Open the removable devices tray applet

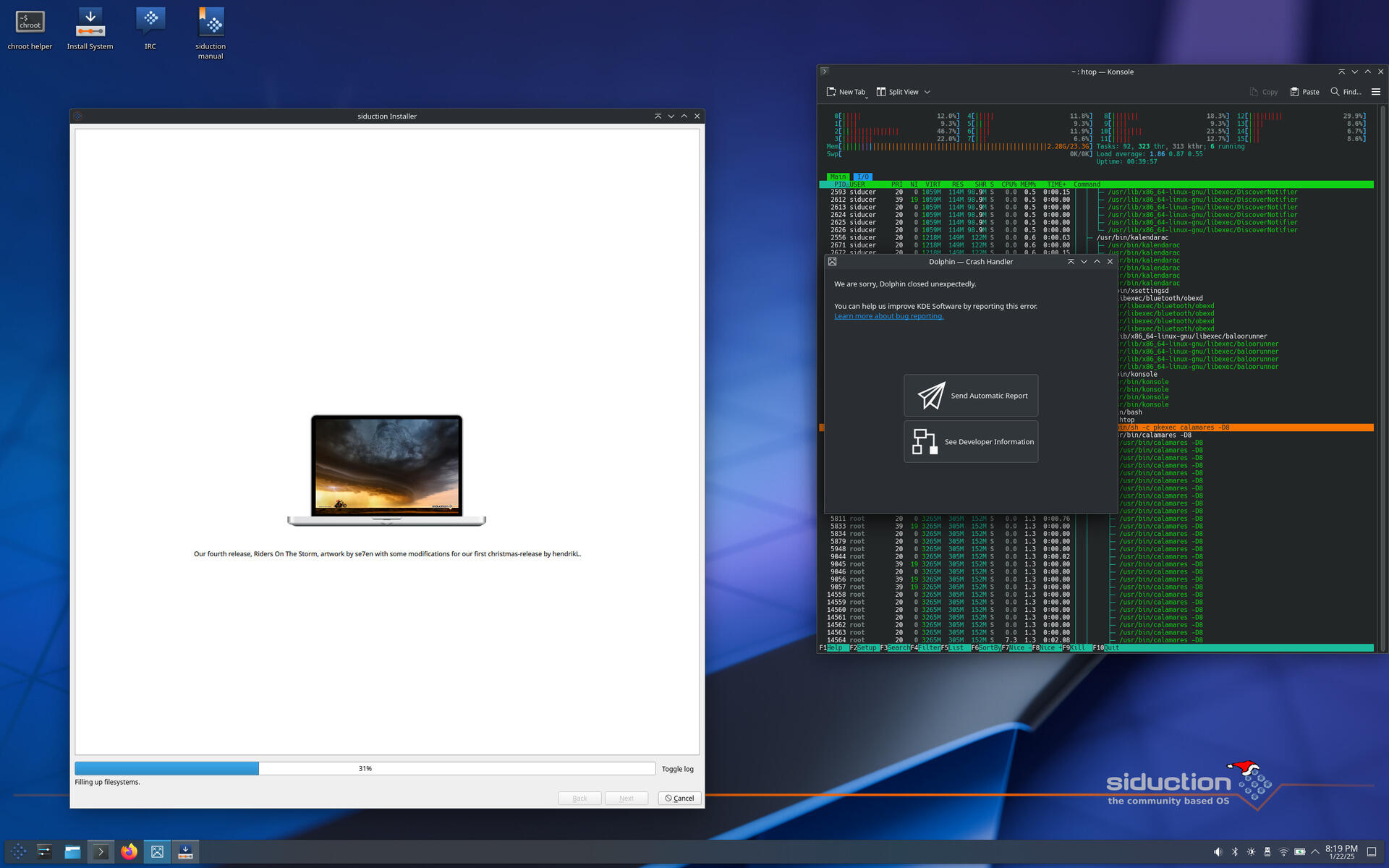pos(1267,851)
